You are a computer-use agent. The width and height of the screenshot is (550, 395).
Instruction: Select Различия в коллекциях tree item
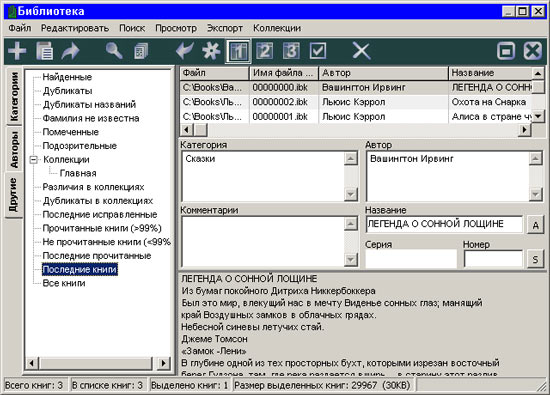click(x=93, y=187)
